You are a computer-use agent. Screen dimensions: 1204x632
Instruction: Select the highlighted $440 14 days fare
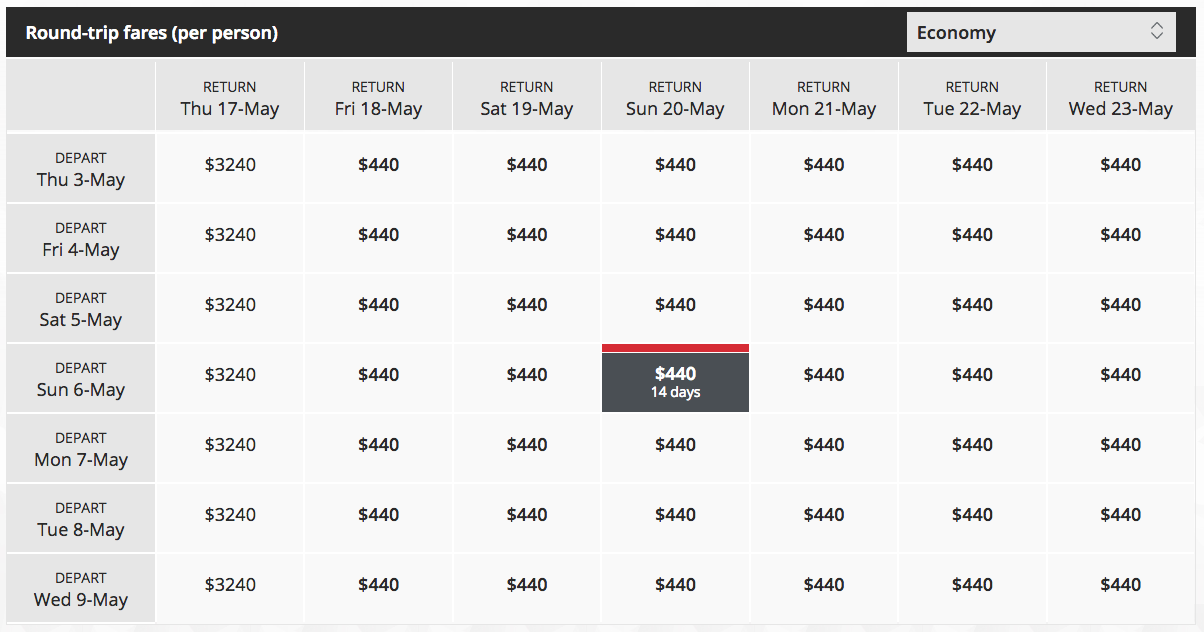coord(675,378)
